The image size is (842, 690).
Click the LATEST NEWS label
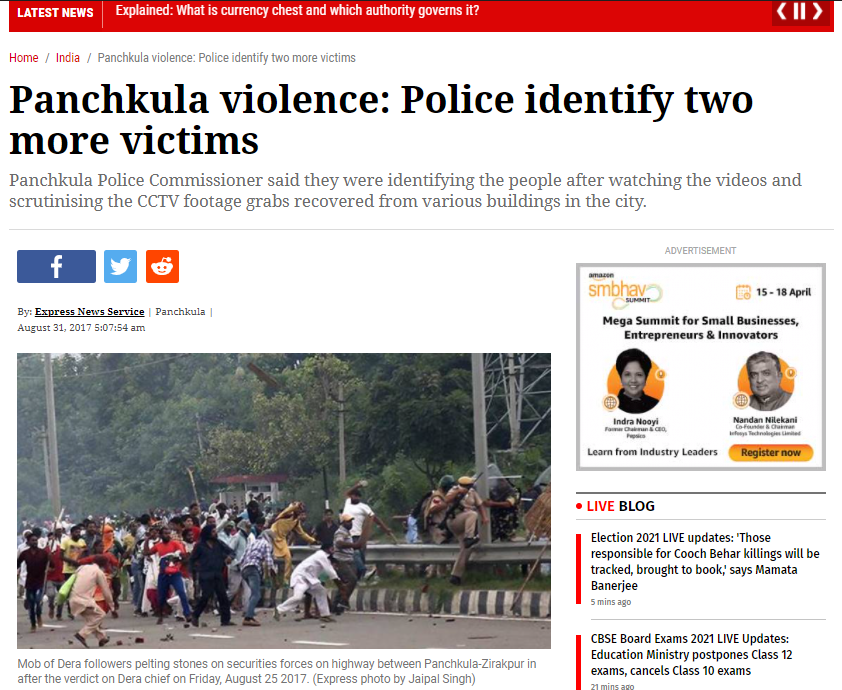tap(55, 12)
